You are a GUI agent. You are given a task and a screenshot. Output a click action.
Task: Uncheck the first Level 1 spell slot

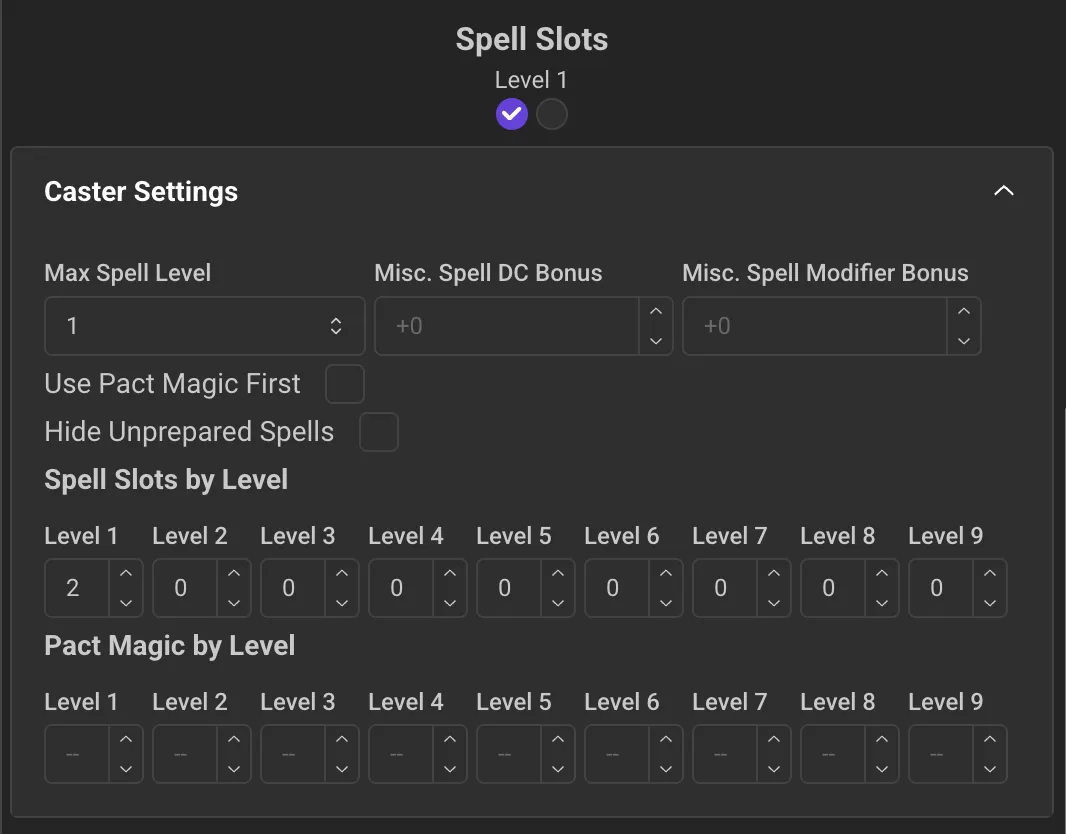tap(512, 114)
